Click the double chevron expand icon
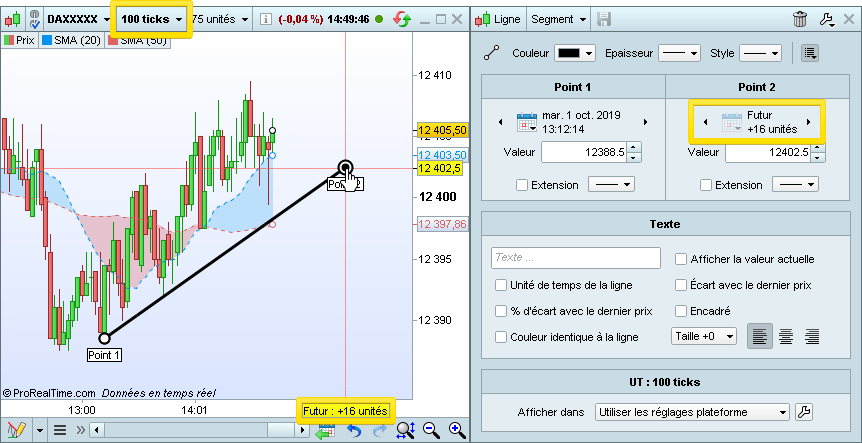This screenshot has height=443, width=862. (80, 430)
